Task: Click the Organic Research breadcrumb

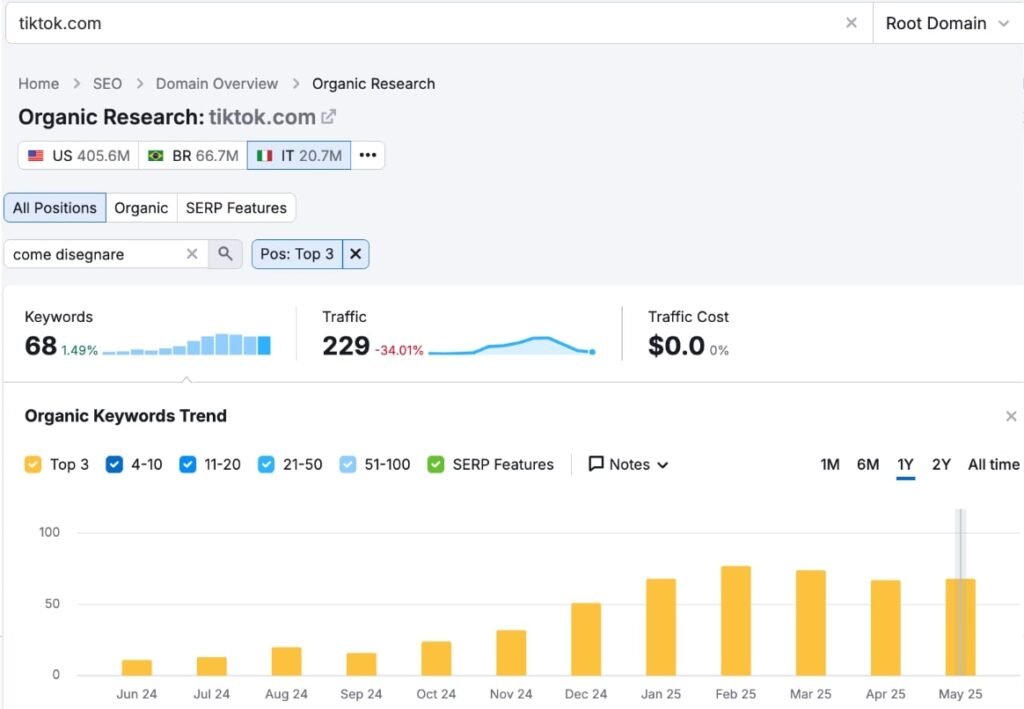Action: pos(374,84)
